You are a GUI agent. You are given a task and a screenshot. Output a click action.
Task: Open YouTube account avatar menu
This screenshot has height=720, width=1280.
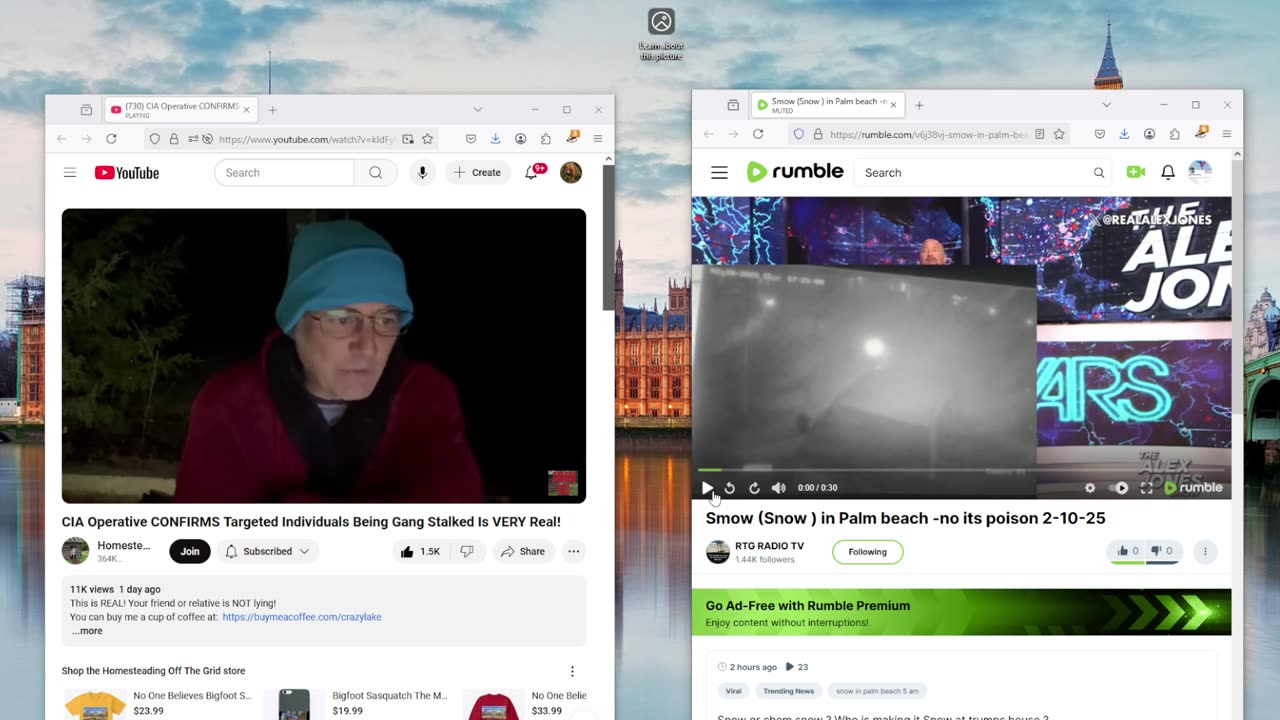pos(571,172)
